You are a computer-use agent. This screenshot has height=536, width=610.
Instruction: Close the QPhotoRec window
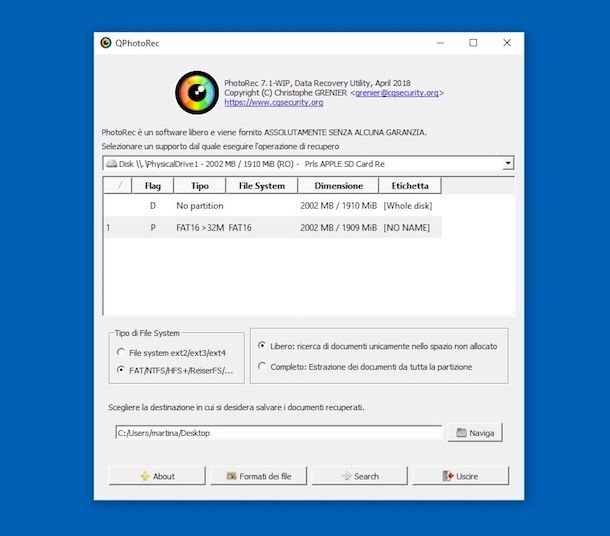[507, 43]
